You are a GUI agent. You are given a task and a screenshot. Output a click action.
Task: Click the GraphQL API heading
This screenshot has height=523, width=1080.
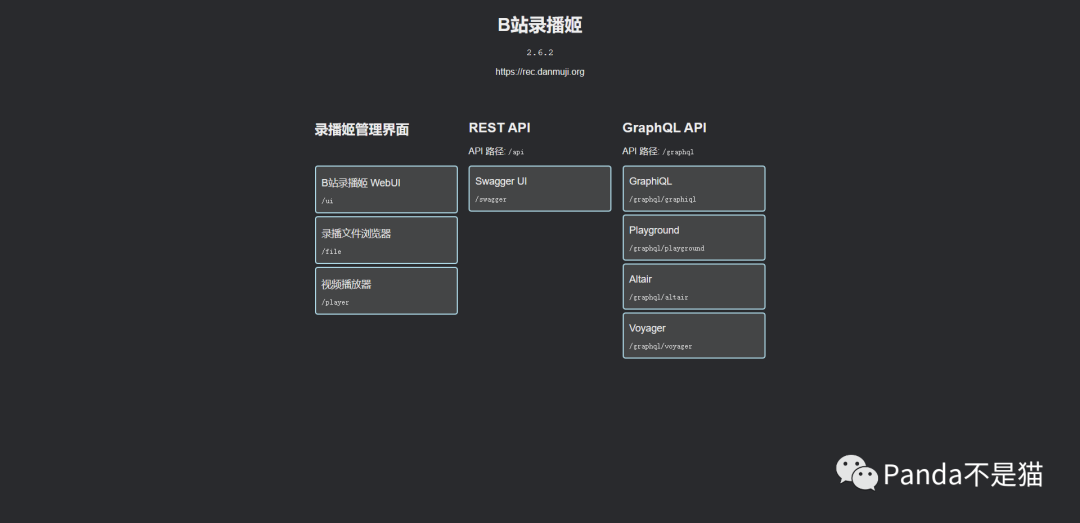(x=664, y=127)
